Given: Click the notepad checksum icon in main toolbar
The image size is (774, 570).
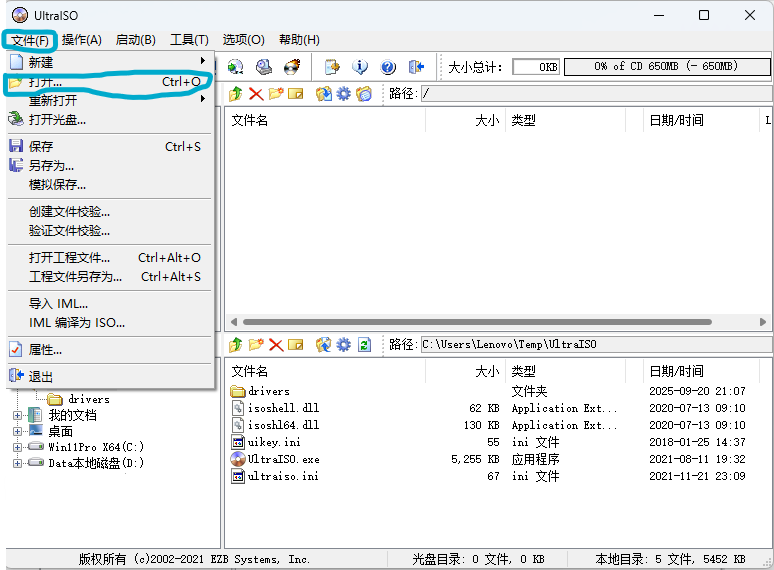Looking at the screenshot, I should (x=332, y=67).
